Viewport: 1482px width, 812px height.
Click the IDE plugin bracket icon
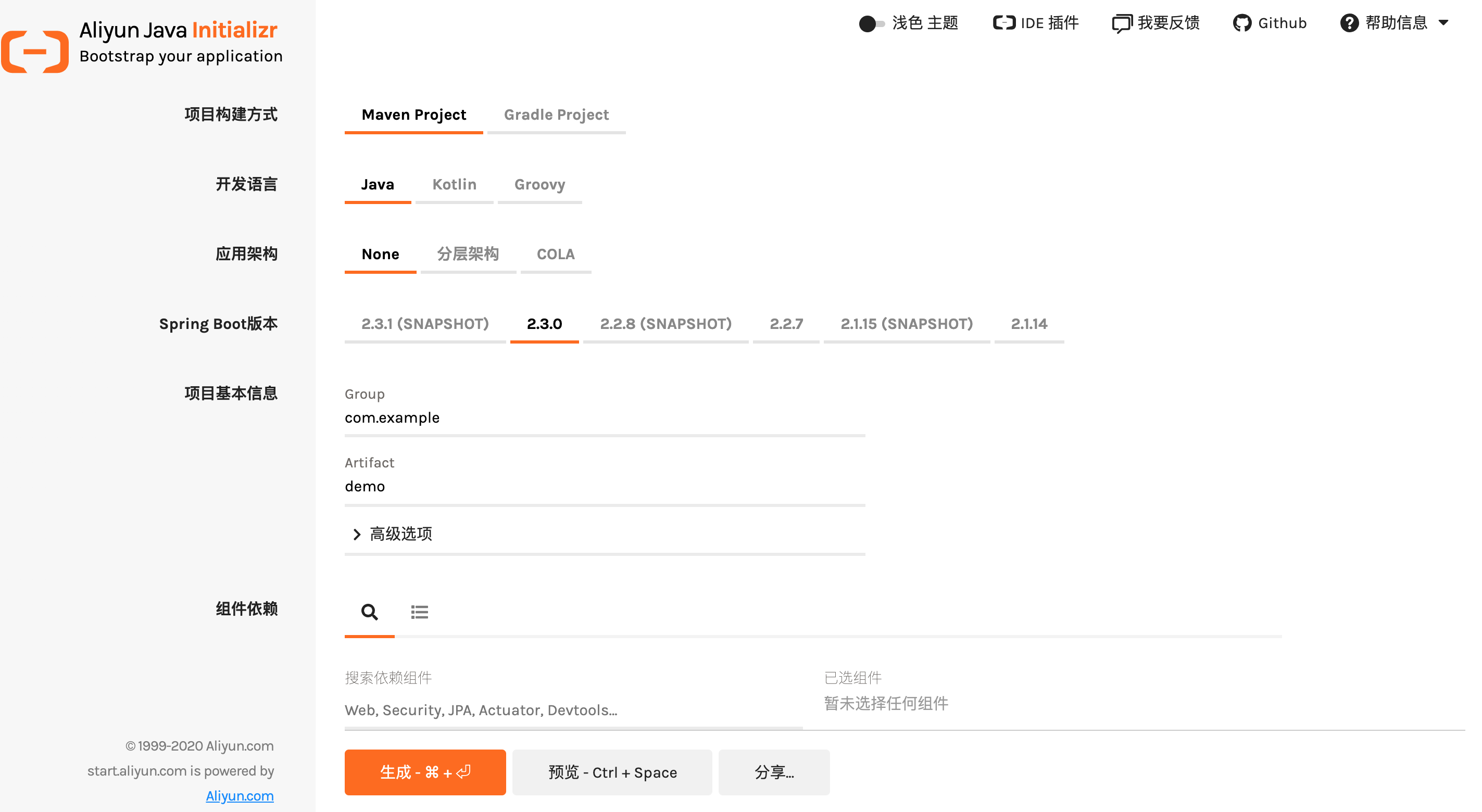click(1004, 23)
